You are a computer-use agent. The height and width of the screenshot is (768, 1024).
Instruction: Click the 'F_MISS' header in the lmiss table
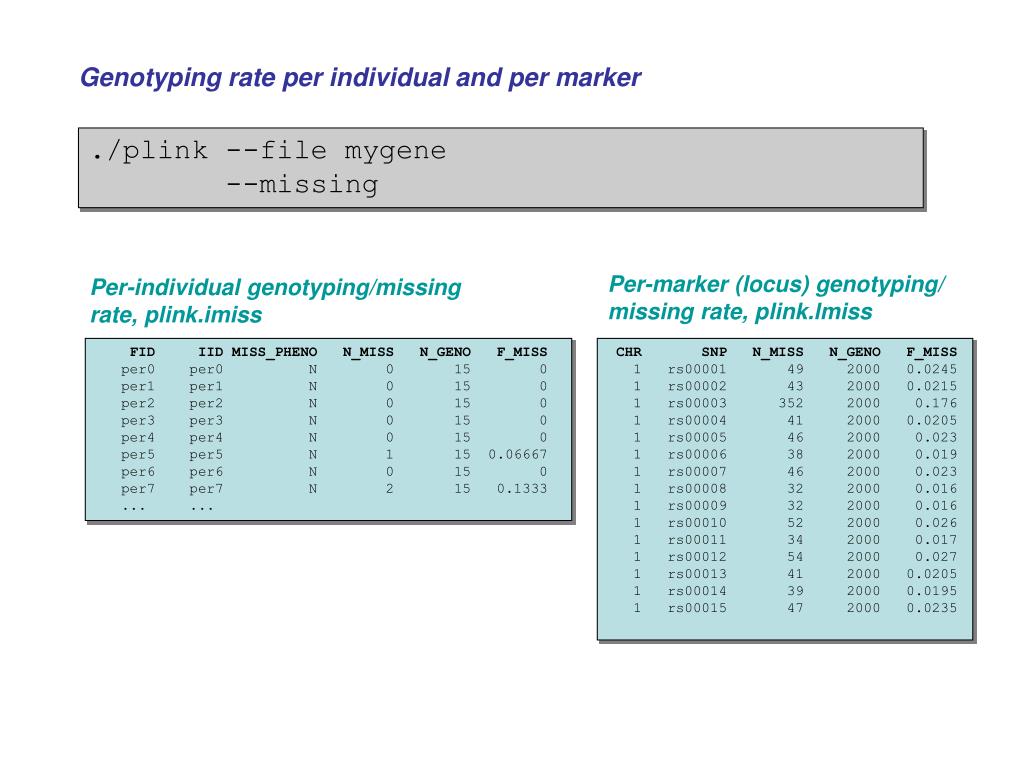click(x=931, y=352)
